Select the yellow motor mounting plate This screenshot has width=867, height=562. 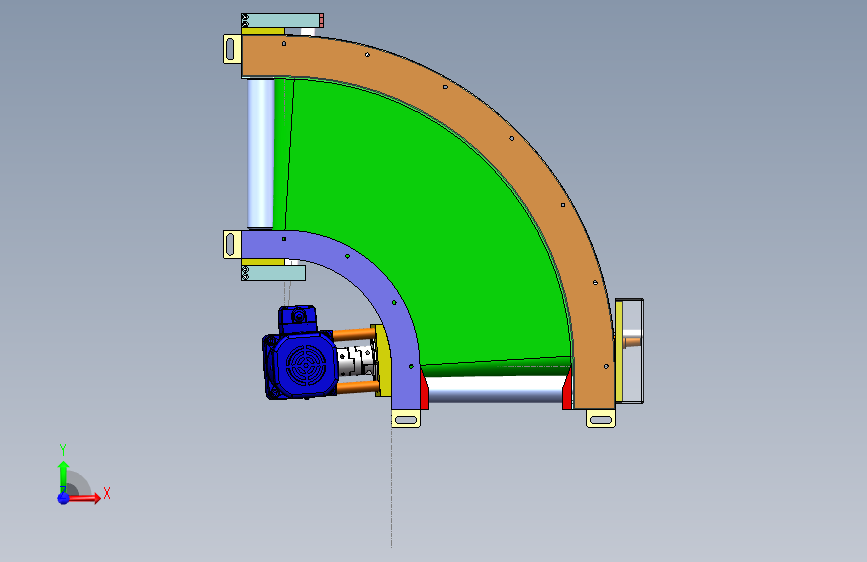click(x=383, y=361)
